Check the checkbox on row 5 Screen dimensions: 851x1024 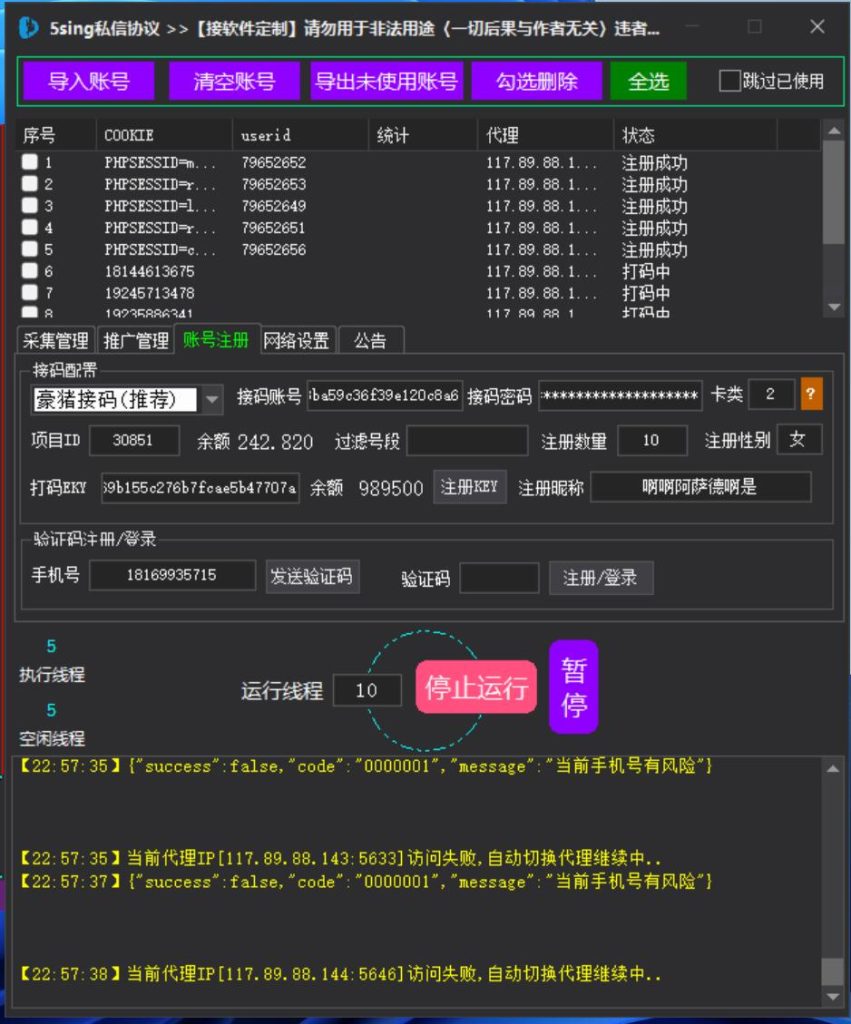29,250
